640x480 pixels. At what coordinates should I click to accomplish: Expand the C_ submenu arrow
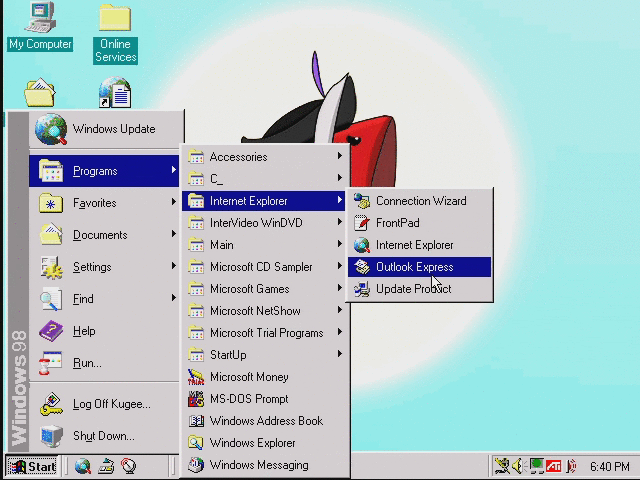(x=340, y=178)
